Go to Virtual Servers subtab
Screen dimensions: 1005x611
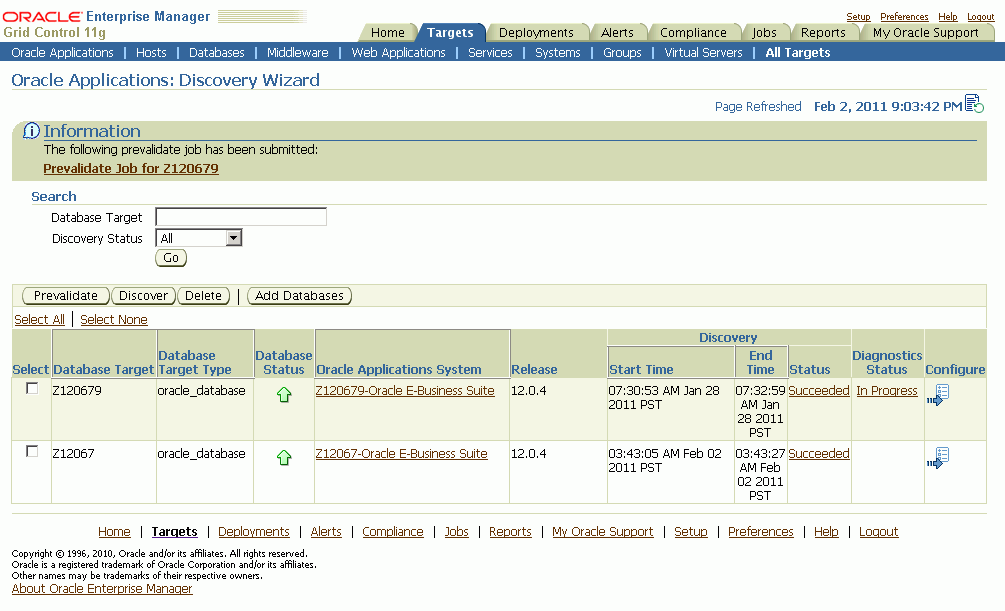(x=703, y=53)
